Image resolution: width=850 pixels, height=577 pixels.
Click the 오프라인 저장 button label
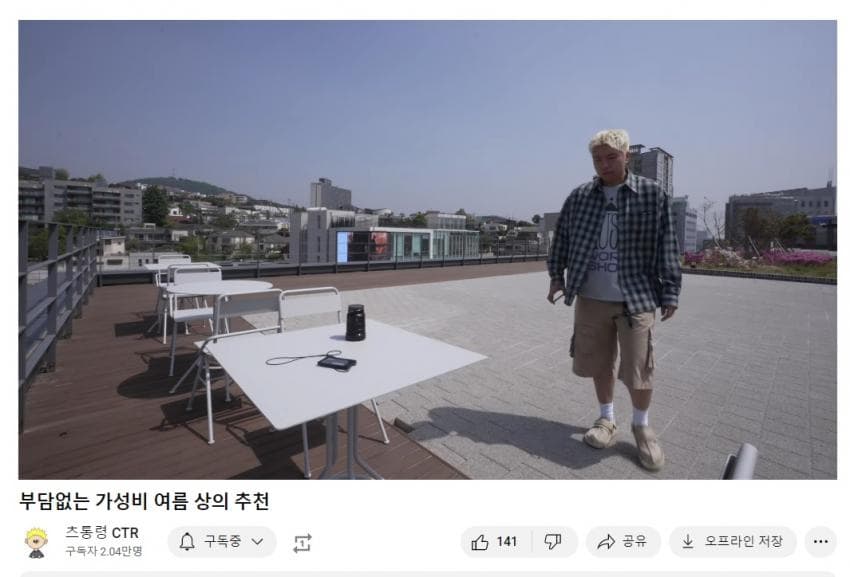click(x=743, y=541)
